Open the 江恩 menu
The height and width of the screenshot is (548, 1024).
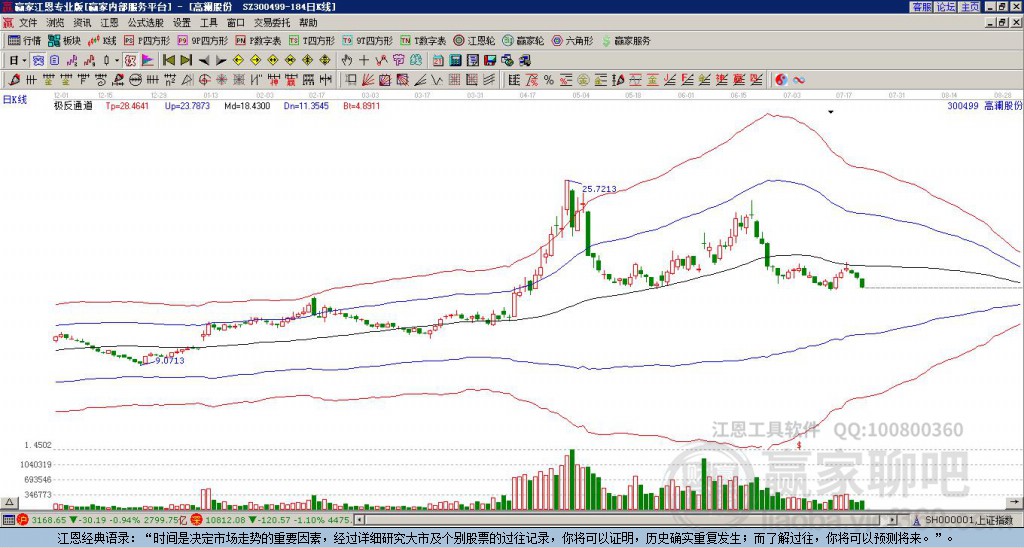click(x=110, y=23)
